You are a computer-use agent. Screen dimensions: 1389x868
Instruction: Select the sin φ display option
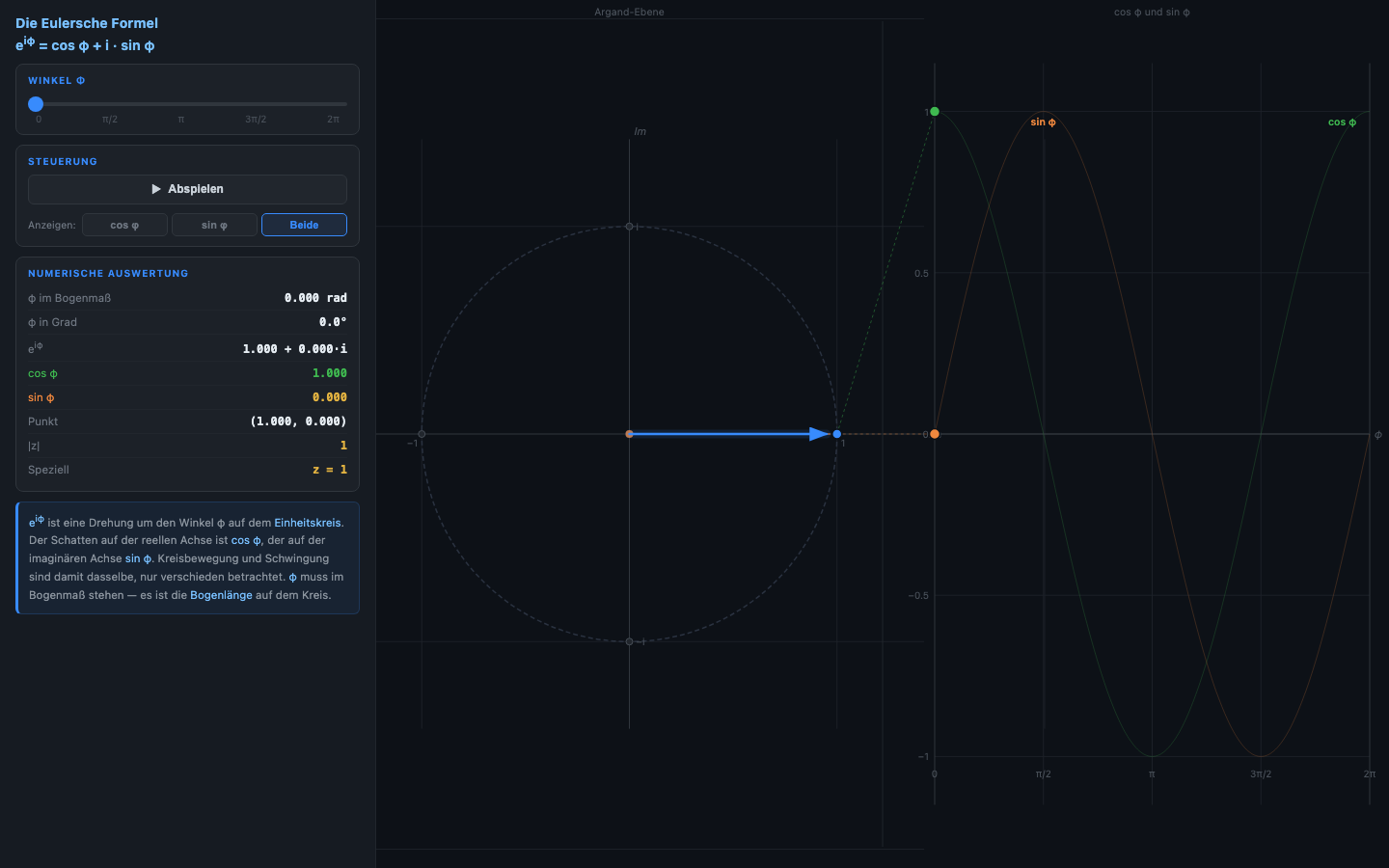coord(214,225)
